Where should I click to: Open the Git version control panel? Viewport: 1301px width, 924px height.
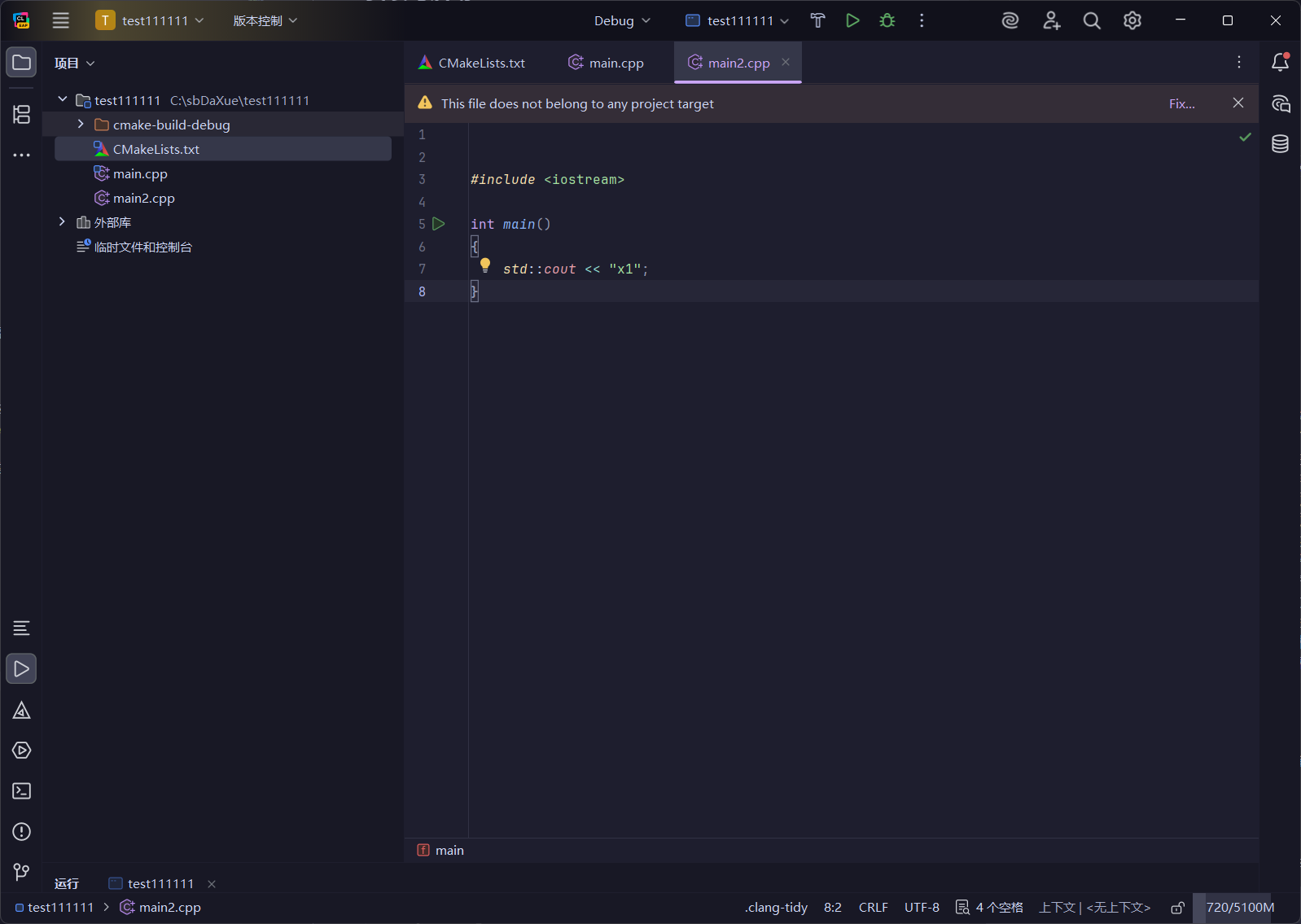point(22,872)
